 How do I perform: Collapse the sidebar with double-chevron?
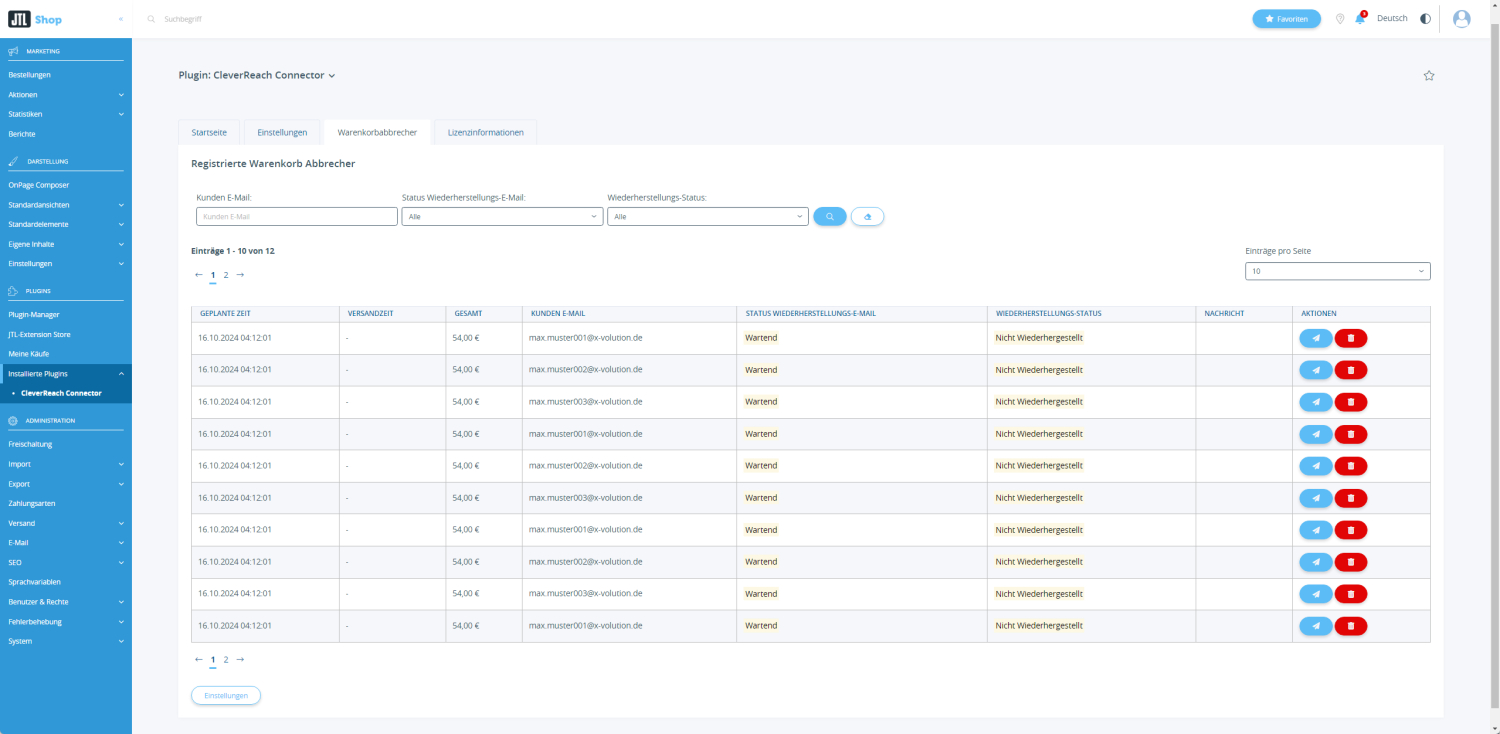click(120, 19)
